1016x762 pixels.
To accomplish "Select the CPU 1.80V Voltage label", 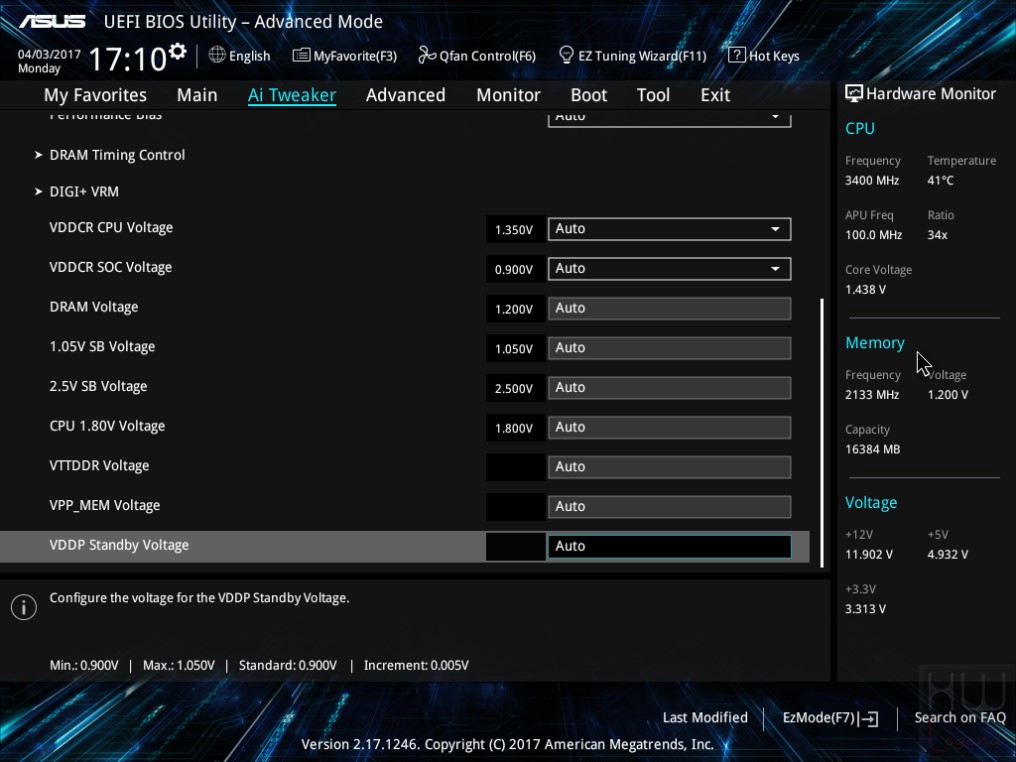I will click(x=108, y=426).
